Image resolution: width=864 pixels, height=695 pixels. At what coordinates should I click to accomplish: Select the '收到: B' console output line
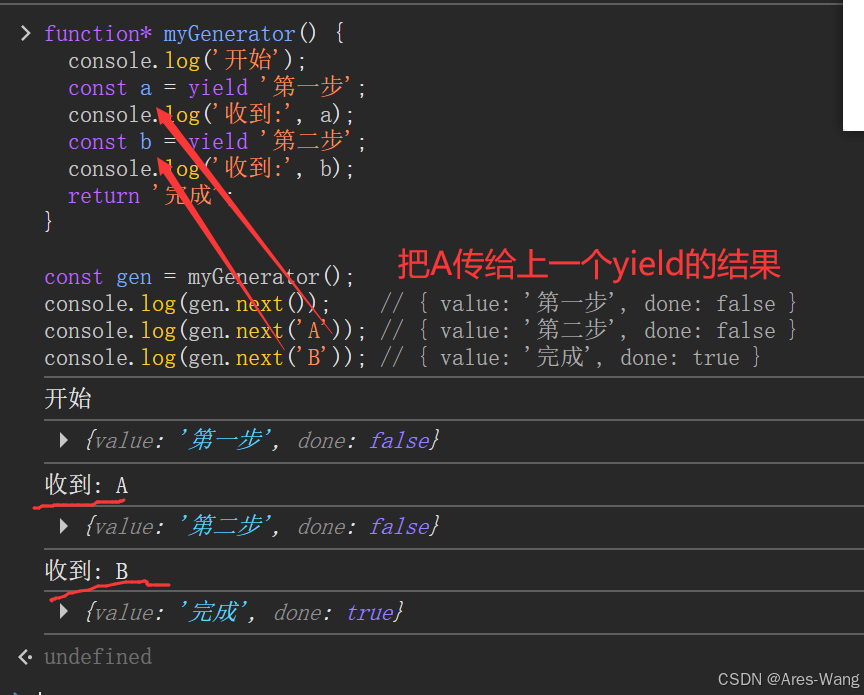[87, 570]
